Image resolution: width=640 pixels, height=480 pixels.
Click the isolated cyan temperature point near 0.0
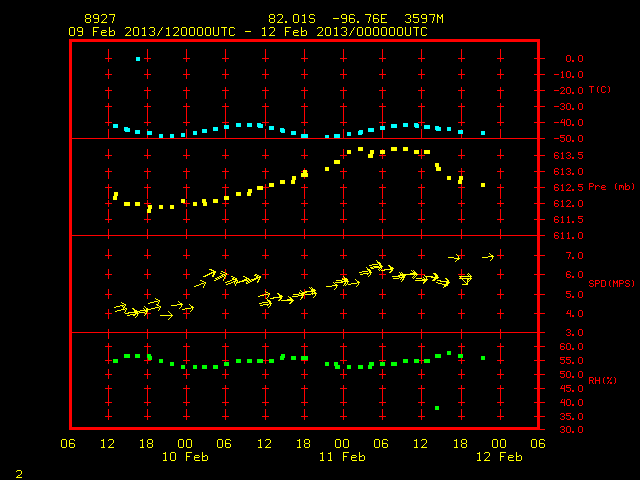click(x=138, y=59)
